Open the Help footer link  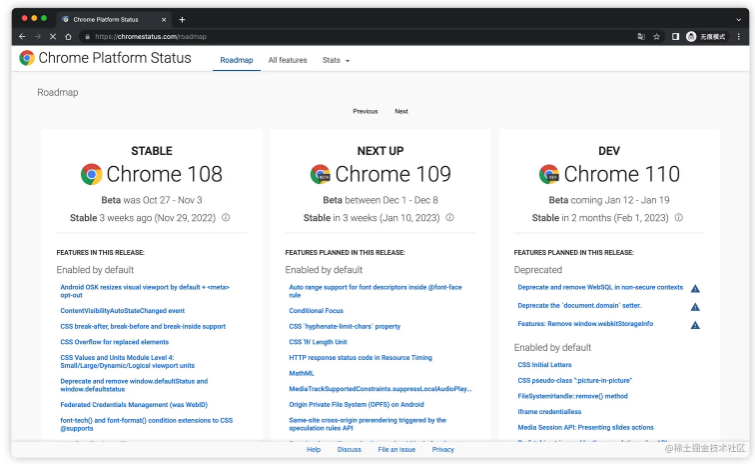(x=313, y=450)
